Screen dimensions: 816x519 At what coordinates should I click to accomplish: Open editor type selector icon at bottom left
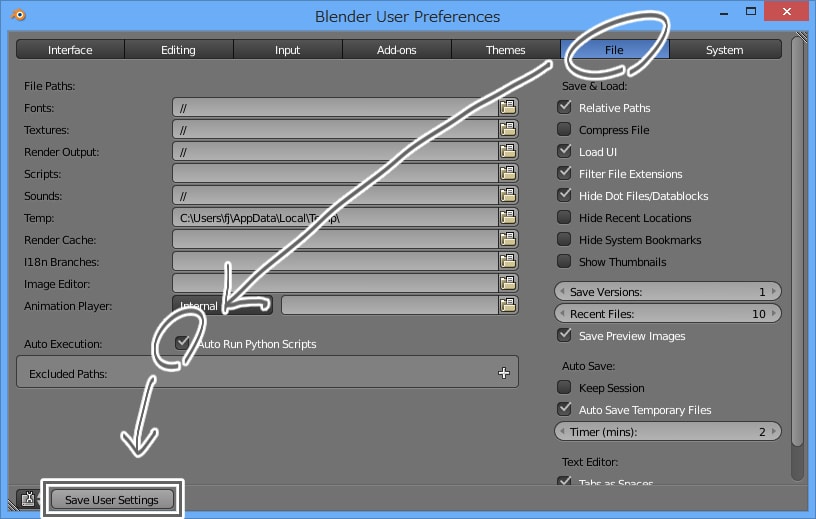pos(28,499)
